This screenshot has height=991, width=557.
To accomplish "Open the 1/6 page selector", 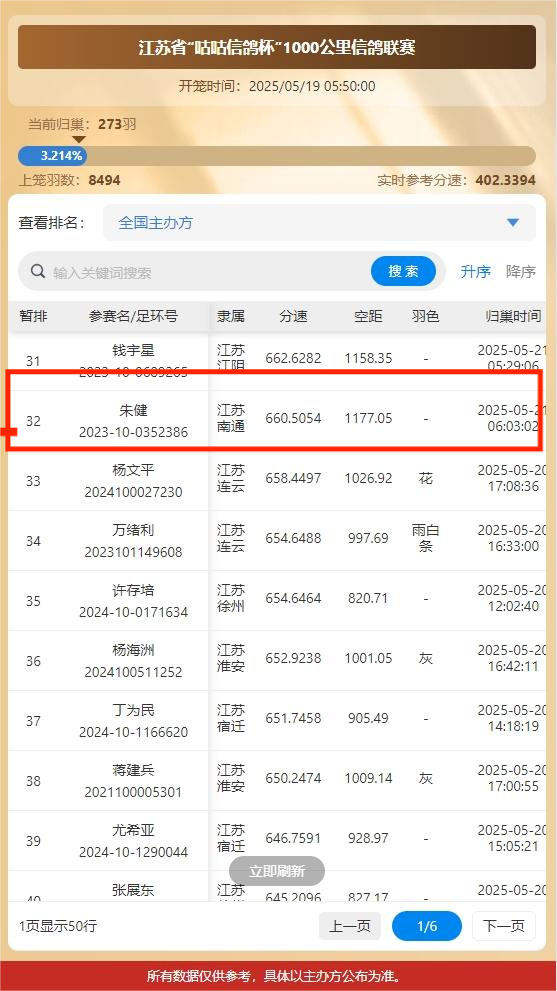I will pos(427,927).
